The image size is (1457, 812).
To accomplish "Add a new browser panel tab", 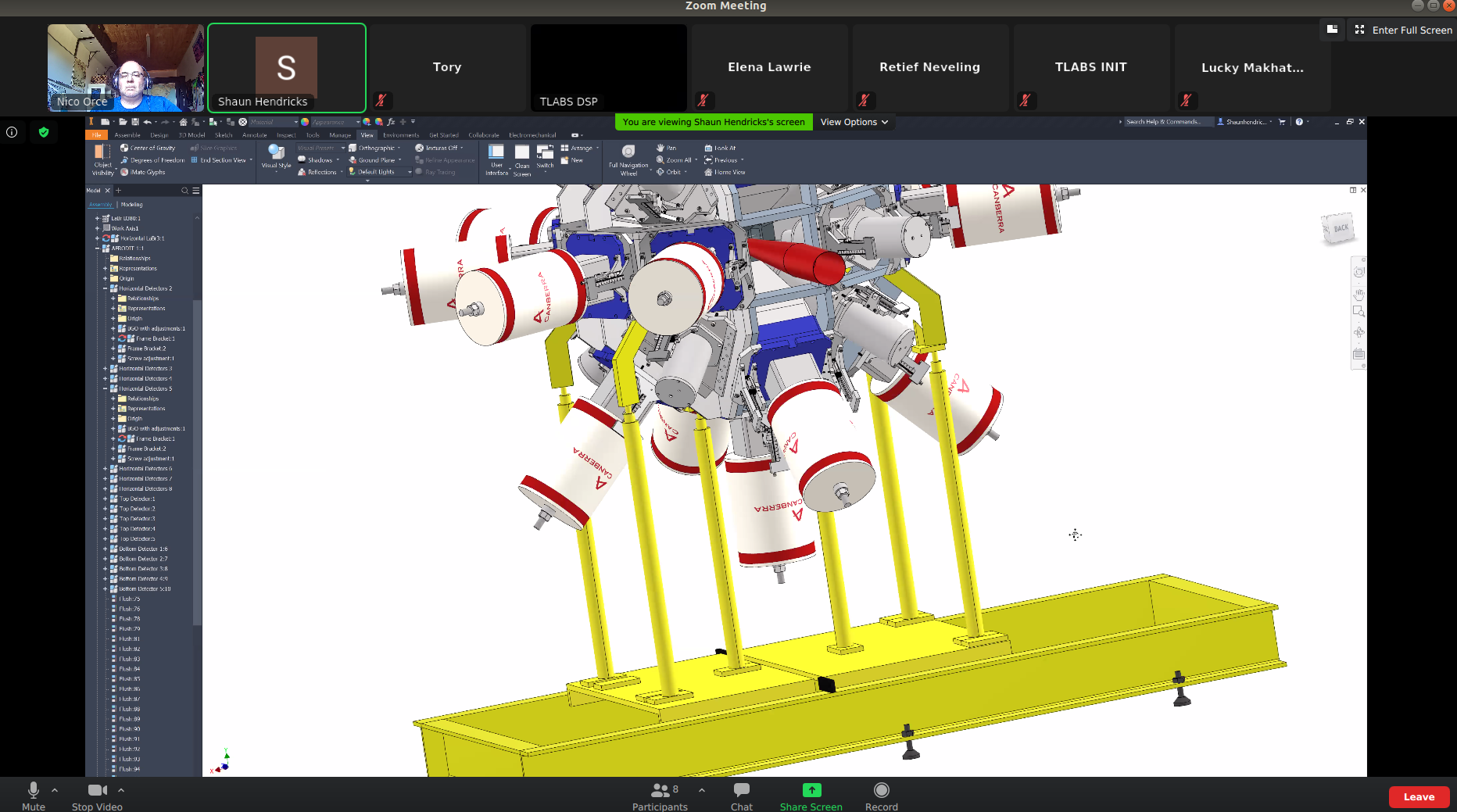I will [x=119, y=191].
